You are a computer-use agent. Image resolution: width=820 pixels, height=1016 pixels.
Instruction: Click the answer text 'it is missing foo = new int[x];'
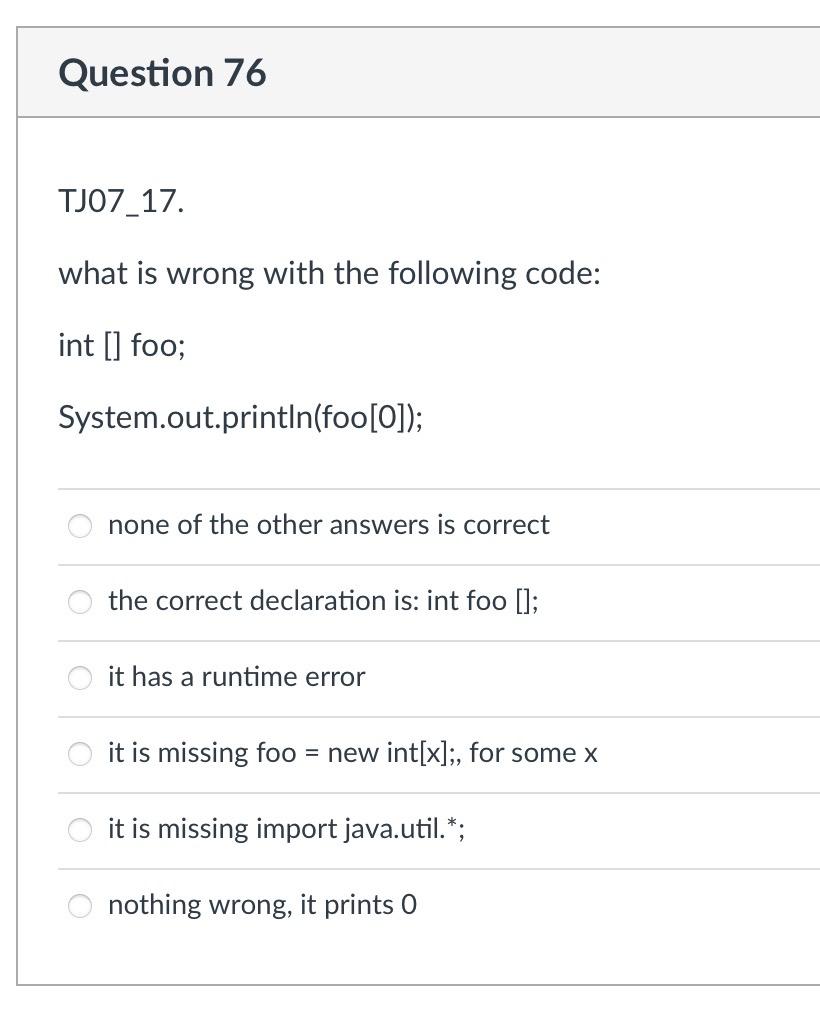pyautogui.click(x=352, y=754)
